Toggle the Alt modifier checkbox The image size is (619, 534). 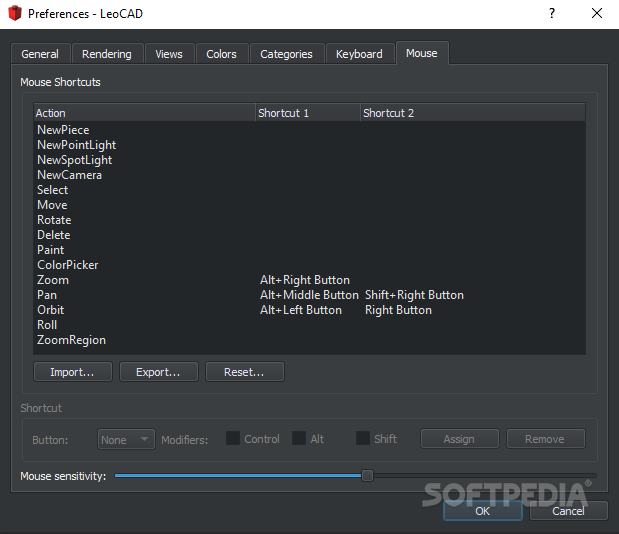tap(299, 438)
